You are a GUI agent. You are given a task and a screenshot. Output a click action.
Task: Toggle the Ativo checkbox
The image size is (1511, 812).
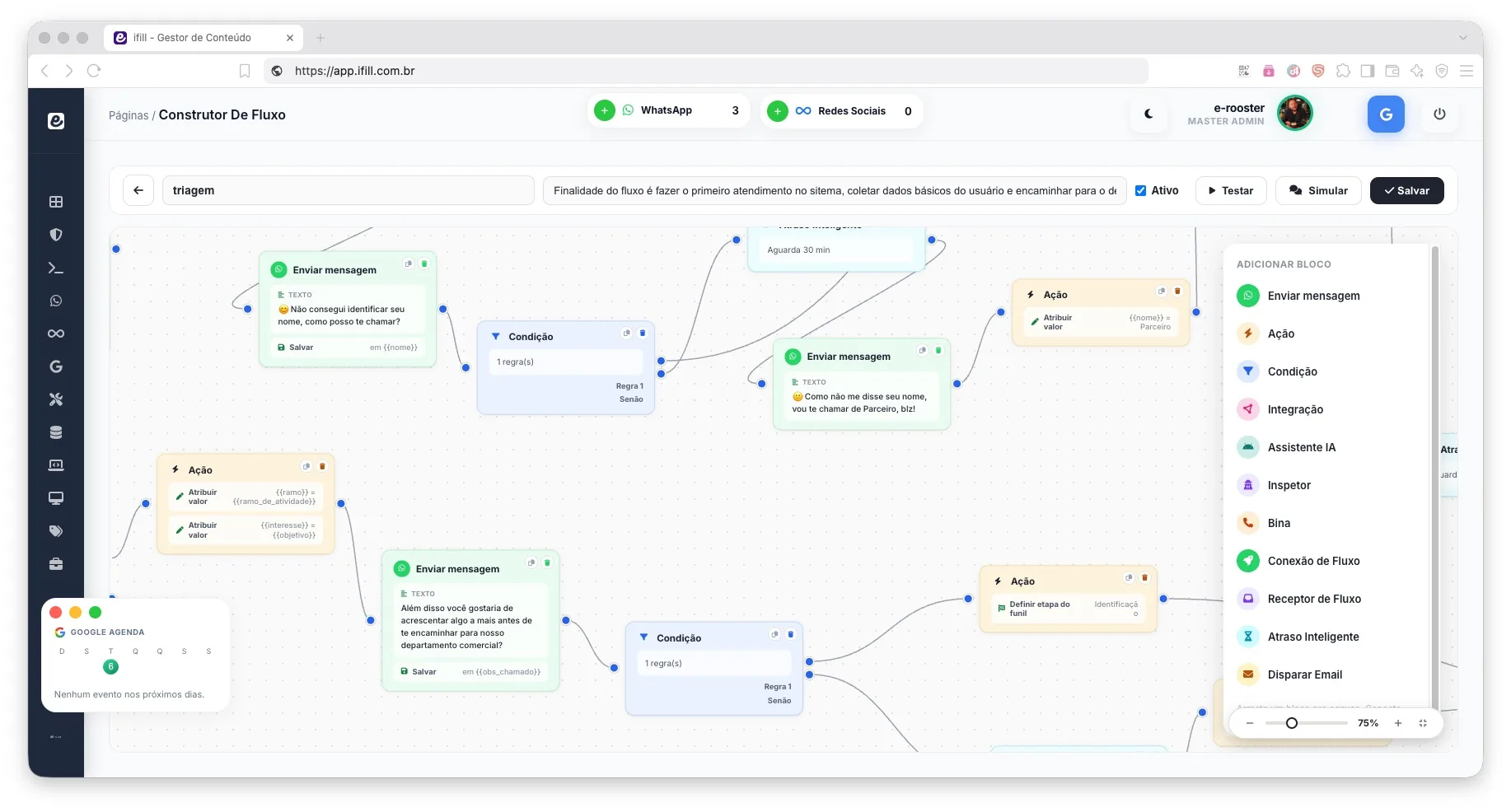[1140, 190]
